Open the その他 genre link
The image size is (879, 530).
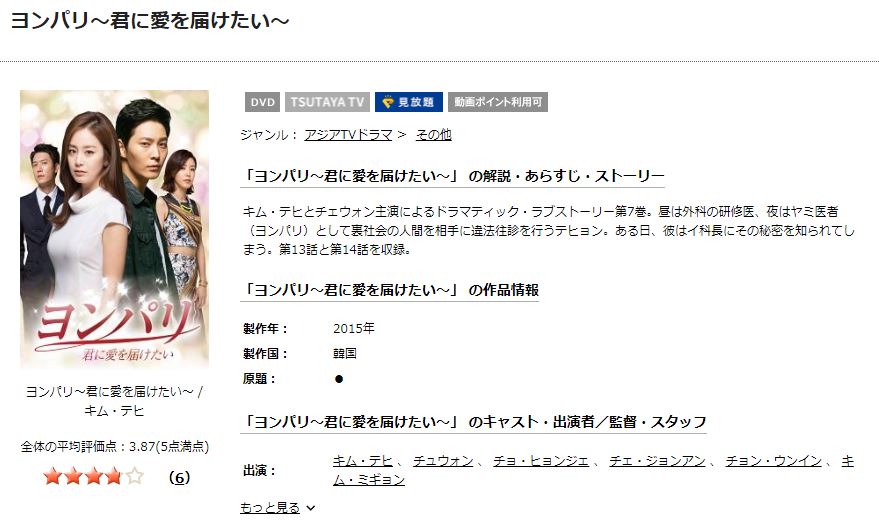pos(433,135)
